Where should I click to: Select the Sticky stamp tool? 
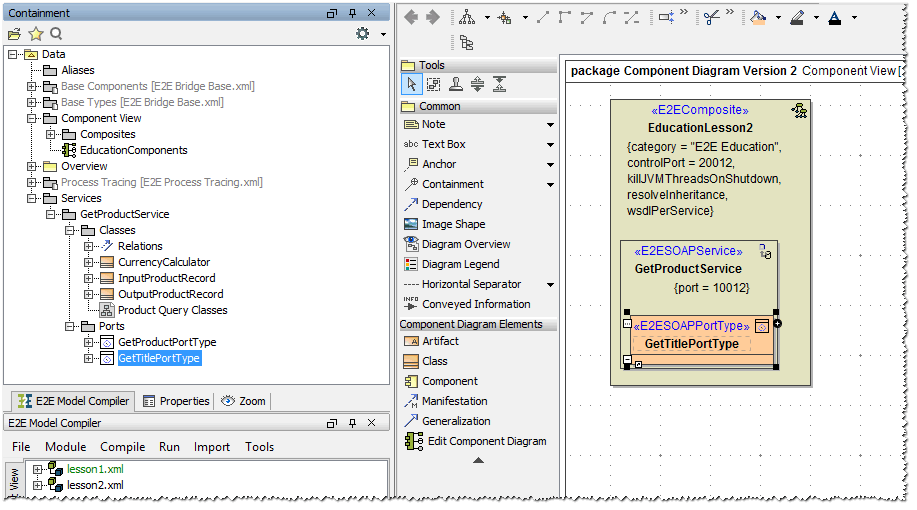click(x=455, y=85)
